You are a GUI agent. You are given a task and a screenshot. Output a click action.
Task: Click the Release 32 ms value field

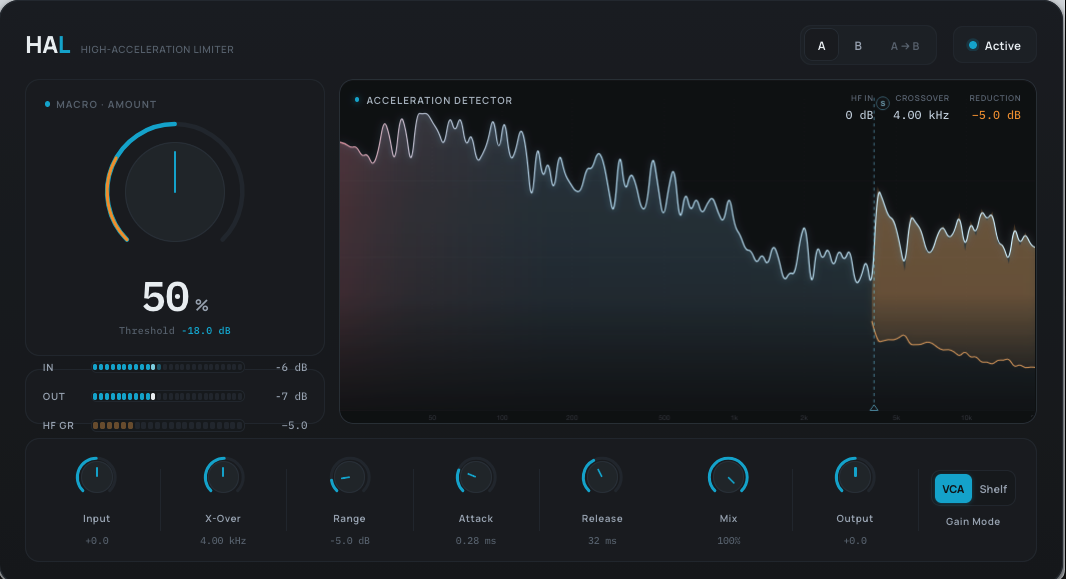coord(602,541)
